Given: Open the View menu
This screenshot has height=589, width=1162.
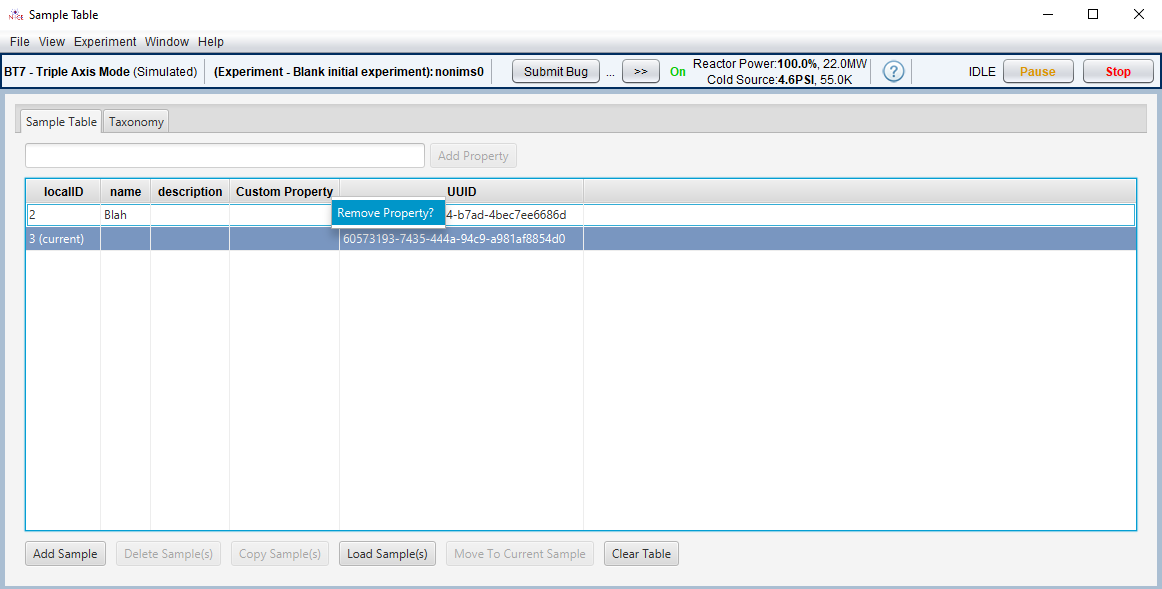Looking at the screenshot, I should [52, 42].
